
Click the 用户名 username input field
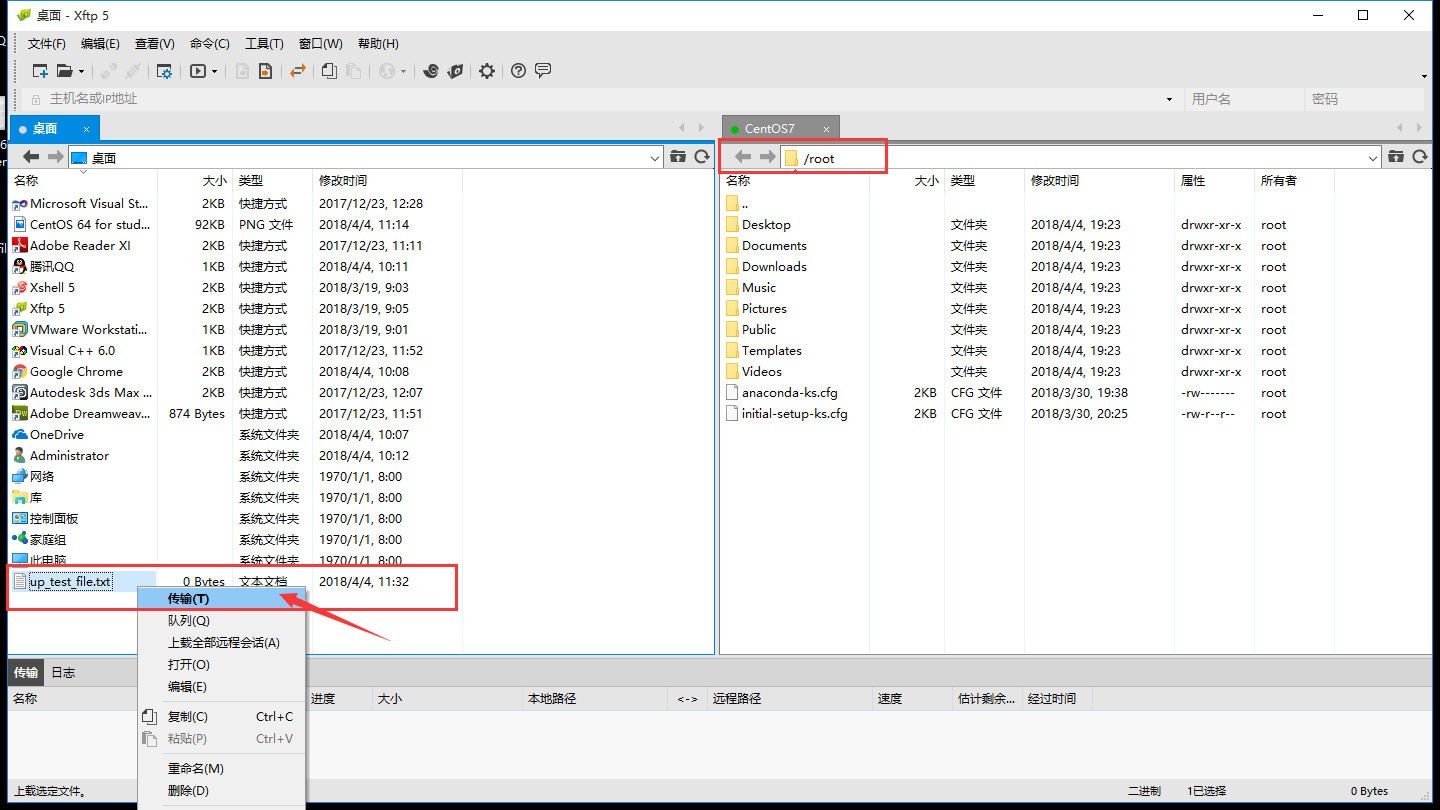tap(1243, 99)
